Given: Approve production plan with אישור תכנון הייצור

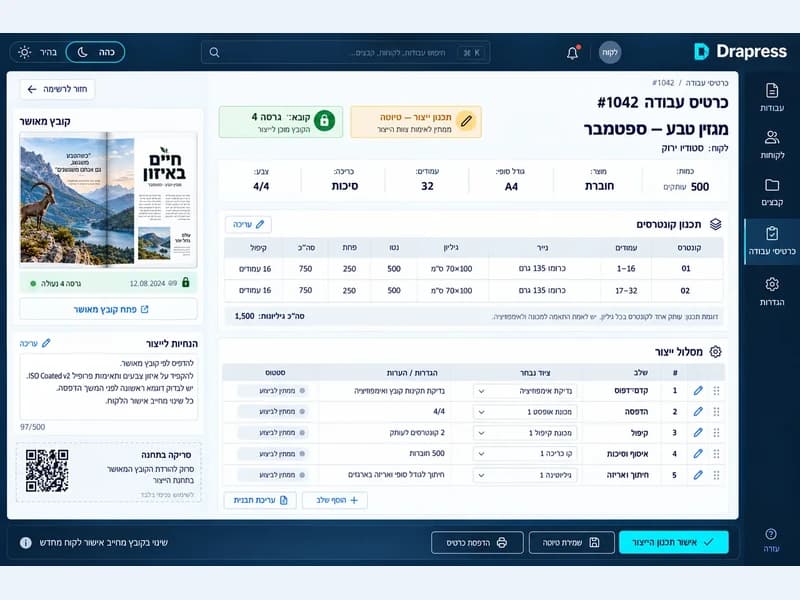Looking at the screenshot, I should (673, 542).
